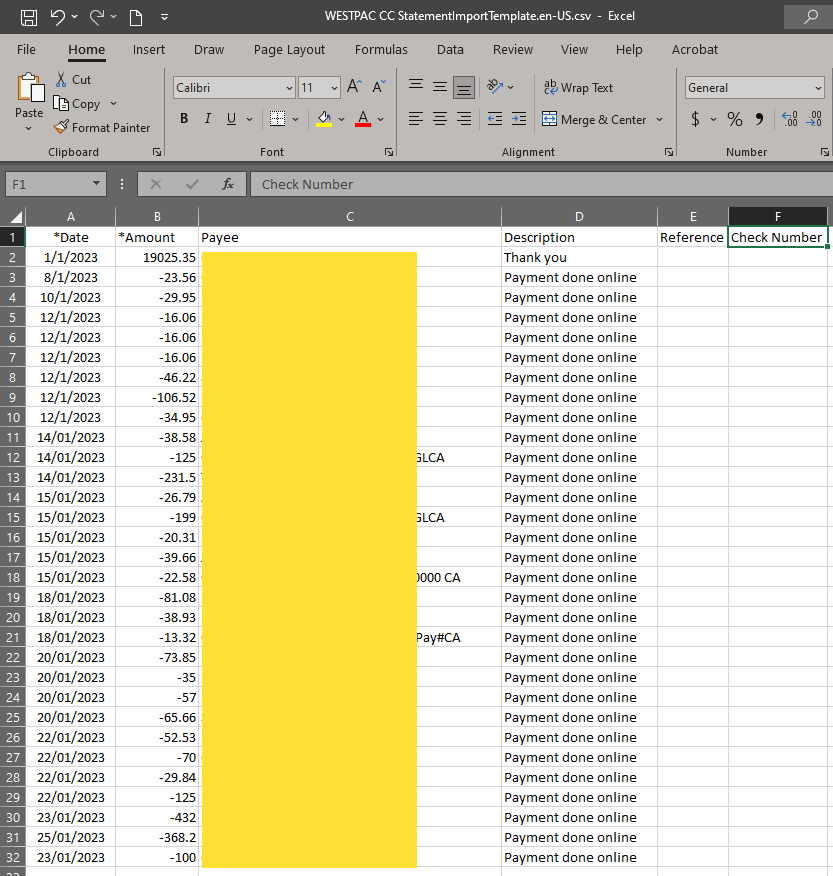
Task: Open the Borders dropdown arrow
Action: (x=296, y=119)
